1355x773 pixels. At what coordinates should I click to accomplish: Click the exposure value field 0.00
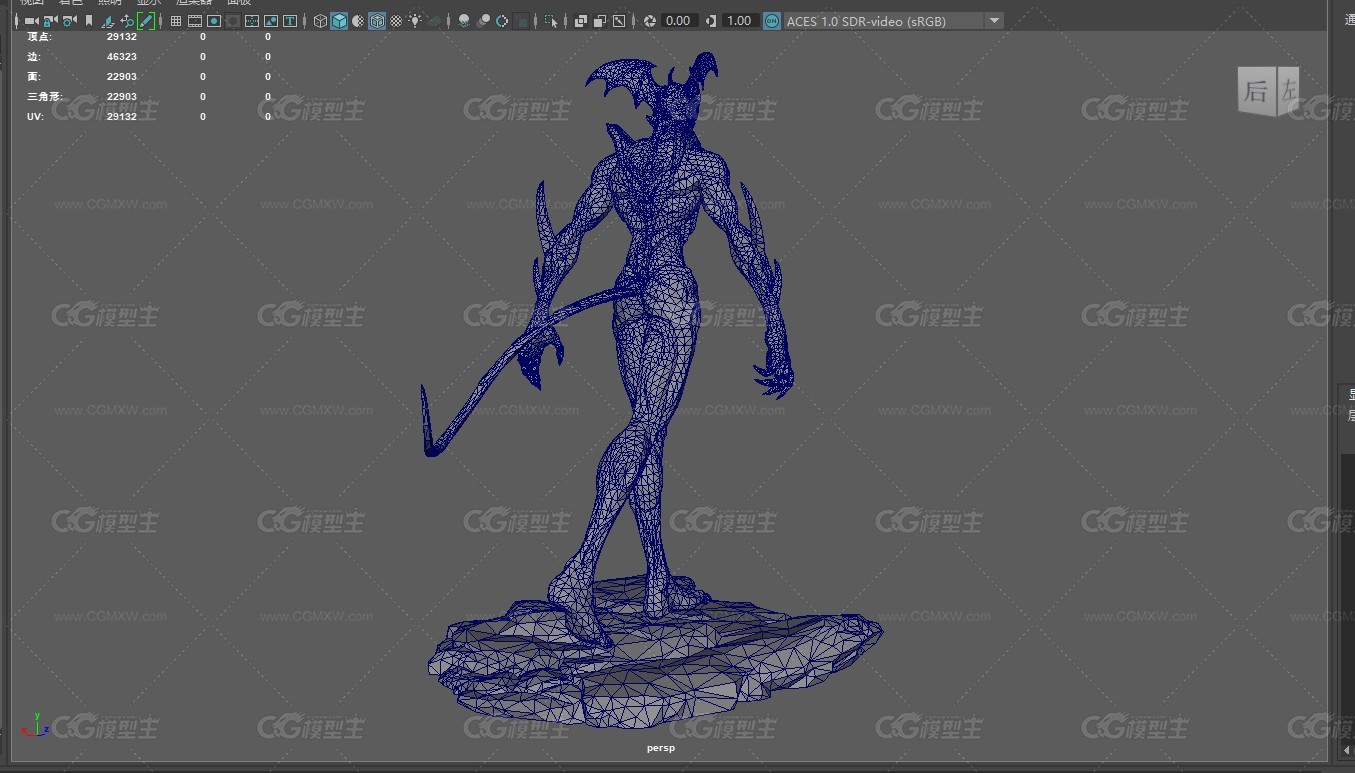pos(678,21)
